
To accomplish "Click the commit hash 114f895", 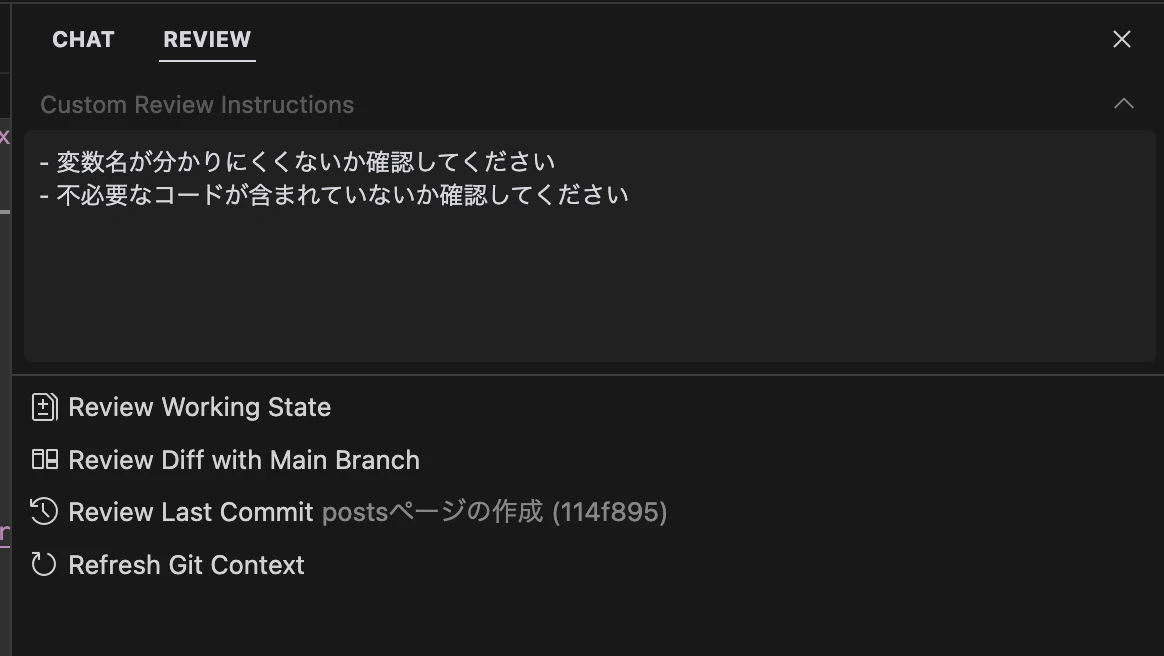I will (x=609, y=512).
